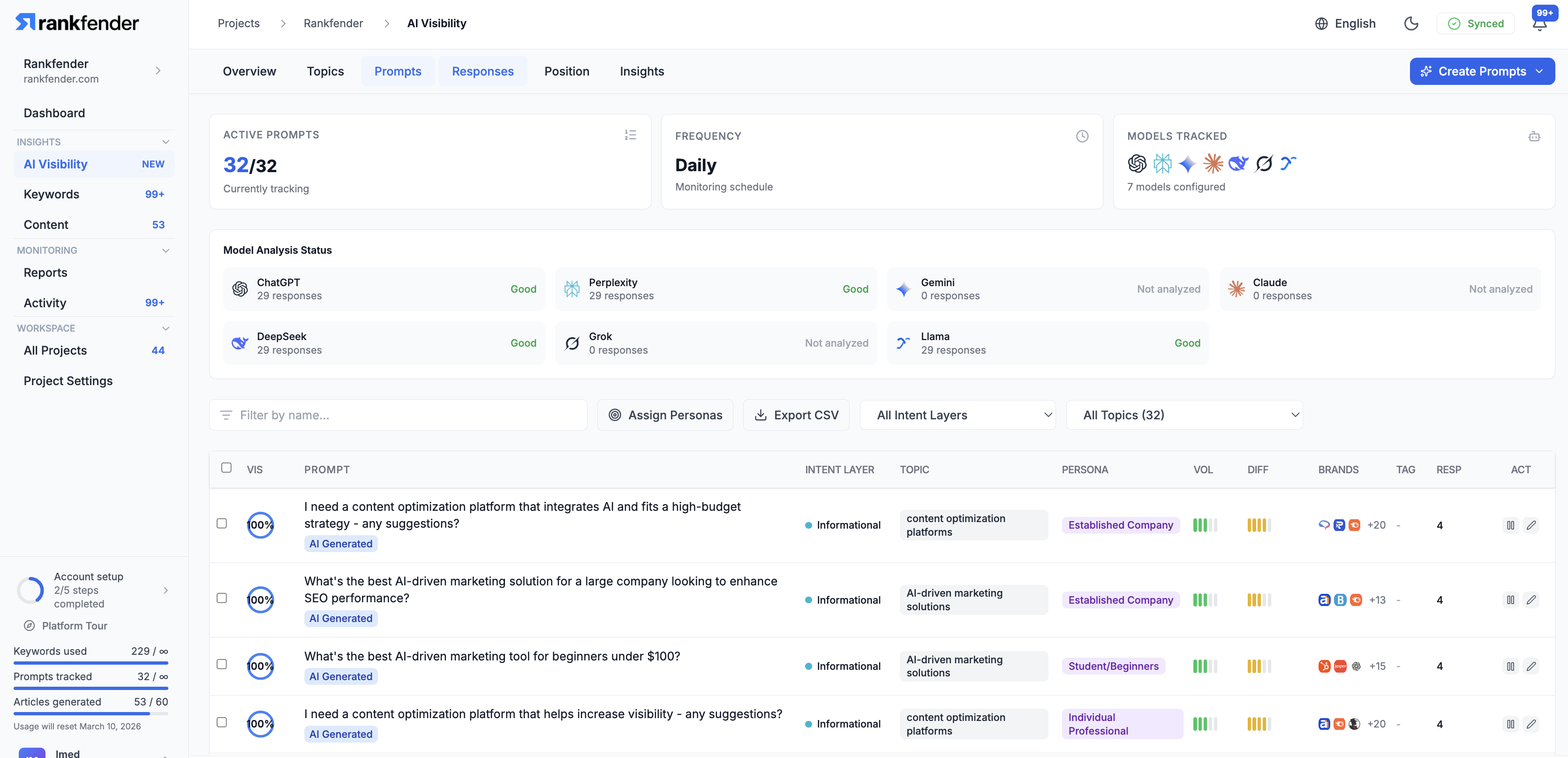1568x758 pixels.
Task: Pause tracking for the first prompt row
Action: click(1510, 524)
